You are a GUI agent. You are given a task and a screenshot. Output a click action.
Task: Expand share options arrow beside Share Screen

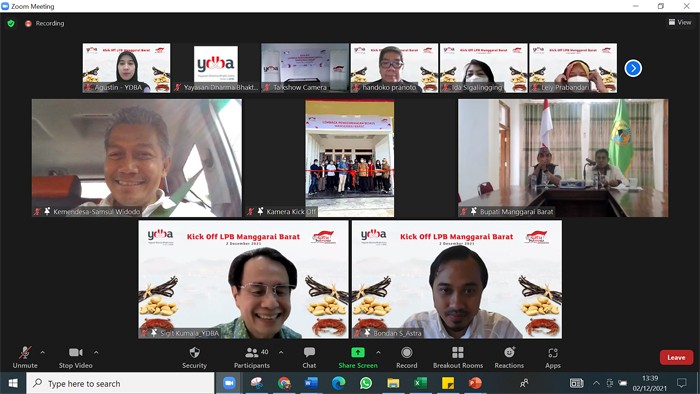(378, 353)
